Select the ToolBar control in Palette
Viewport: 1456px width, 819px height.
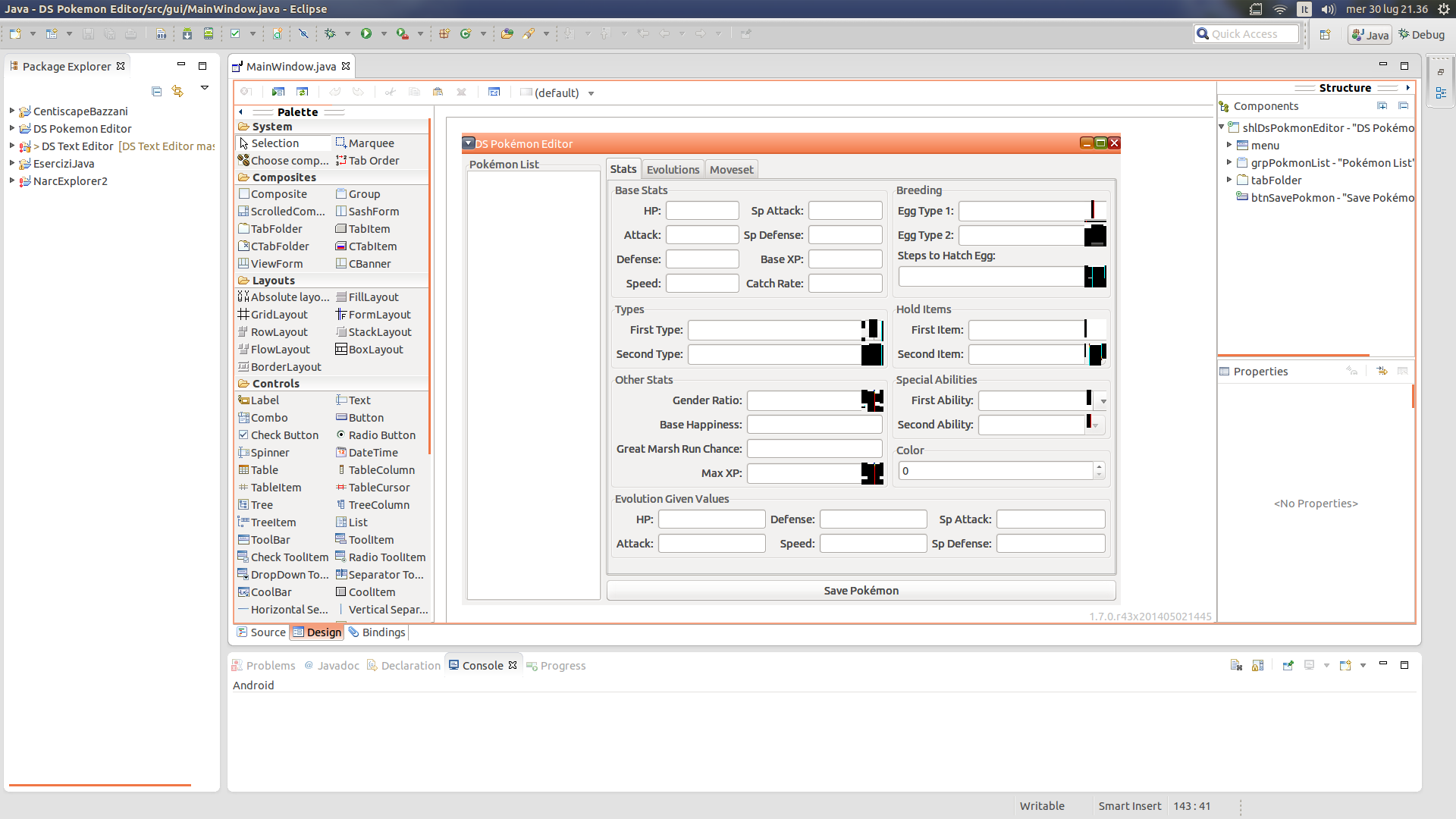(x=265, y=540)
